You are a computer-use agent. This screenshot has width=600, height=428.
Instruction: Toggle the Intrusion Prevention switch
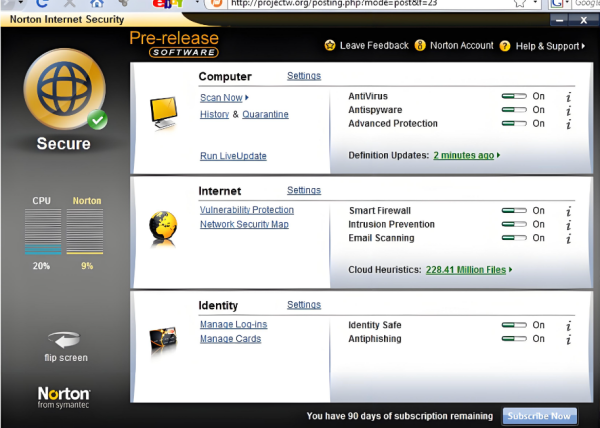pos(514,224)
